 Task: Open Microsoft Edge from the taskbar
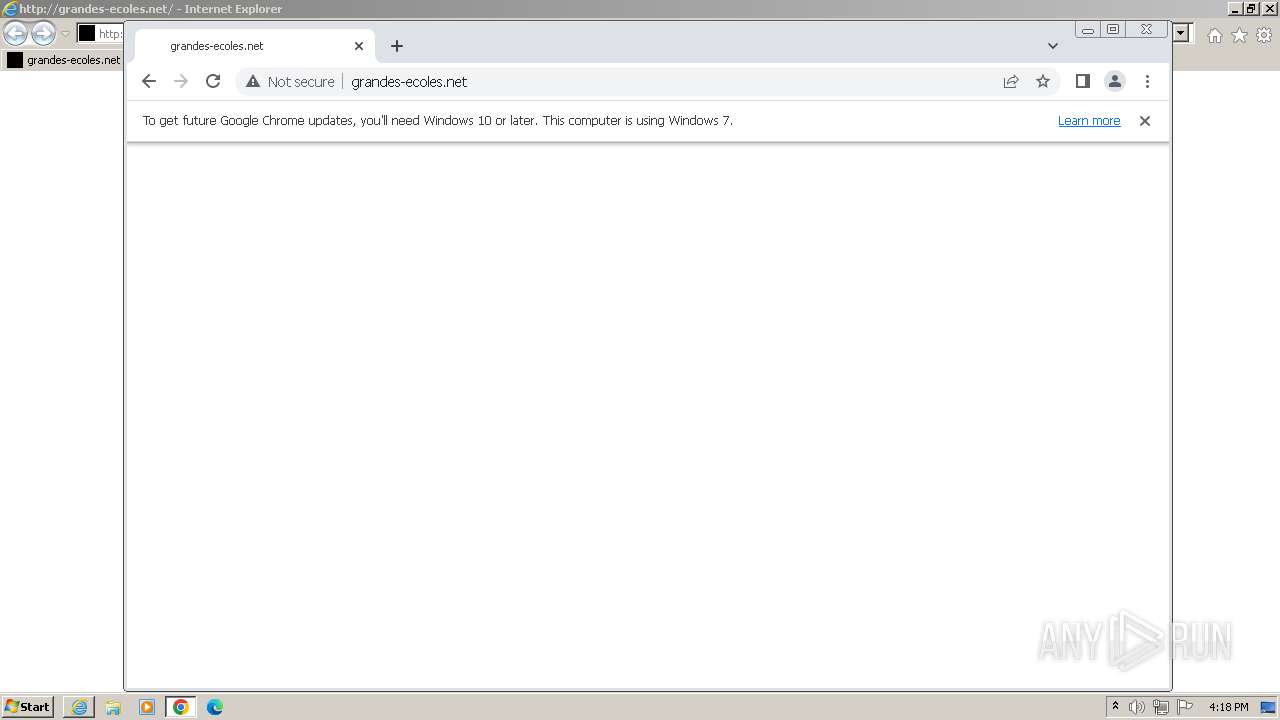[215, 707]
